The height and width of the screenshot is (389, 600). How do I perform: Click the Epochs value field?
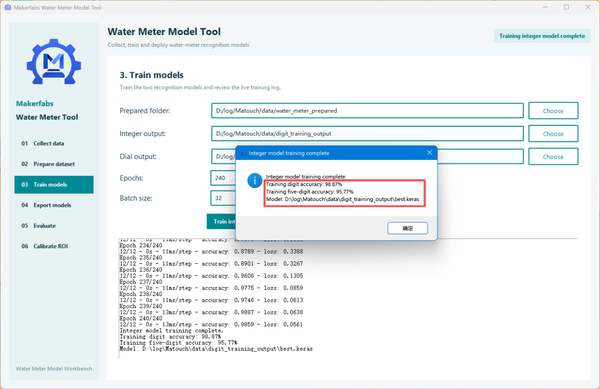(223, 178)
